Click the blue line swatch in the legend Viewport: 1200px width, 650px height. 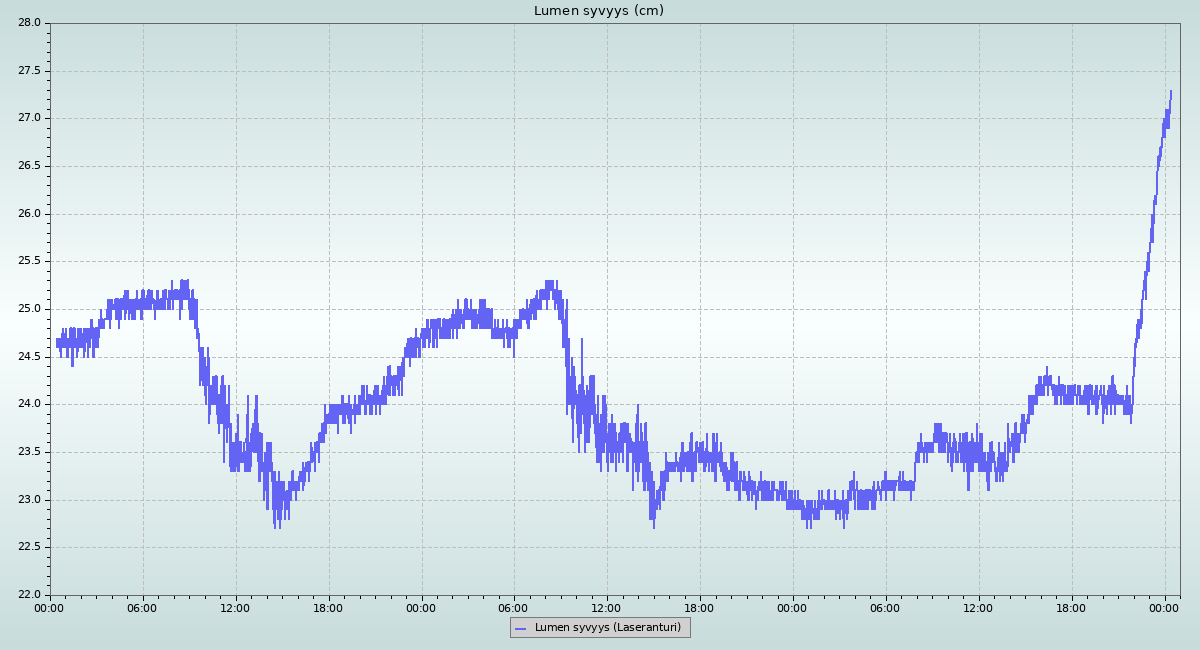click(520, 628)
